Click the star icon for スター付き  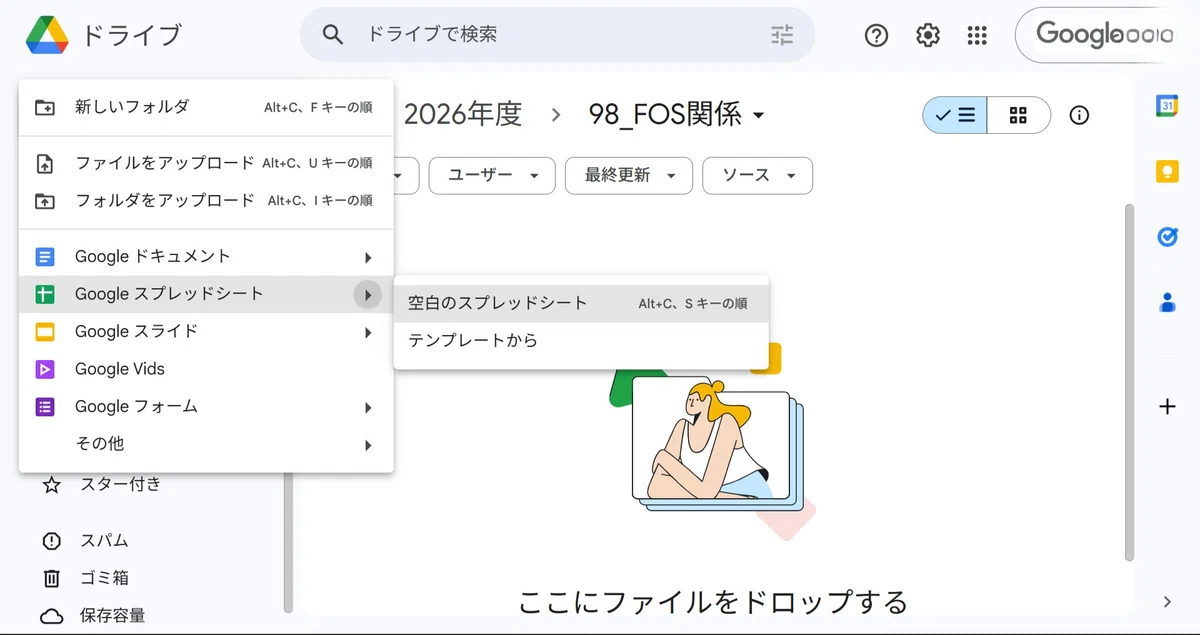click(x=51, y=485)
